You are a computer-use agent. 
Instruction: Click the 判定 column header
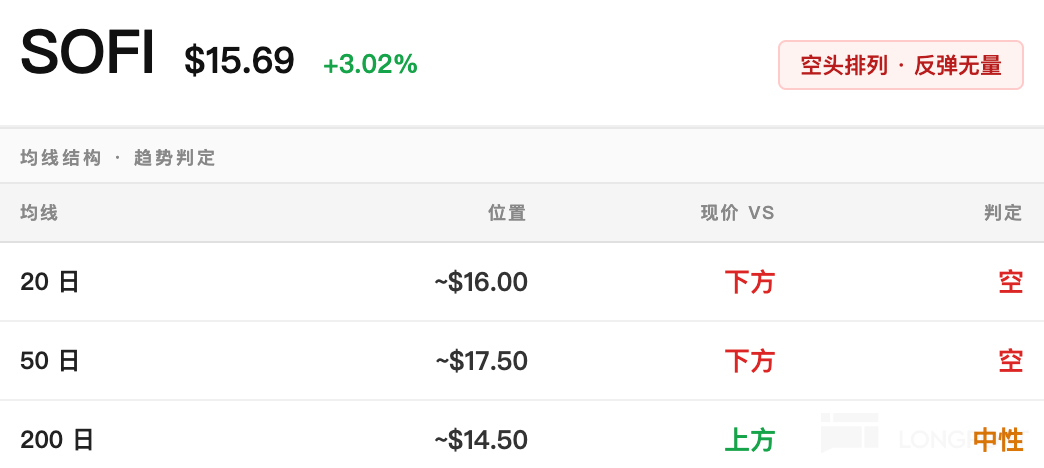tap(1003, 213)
